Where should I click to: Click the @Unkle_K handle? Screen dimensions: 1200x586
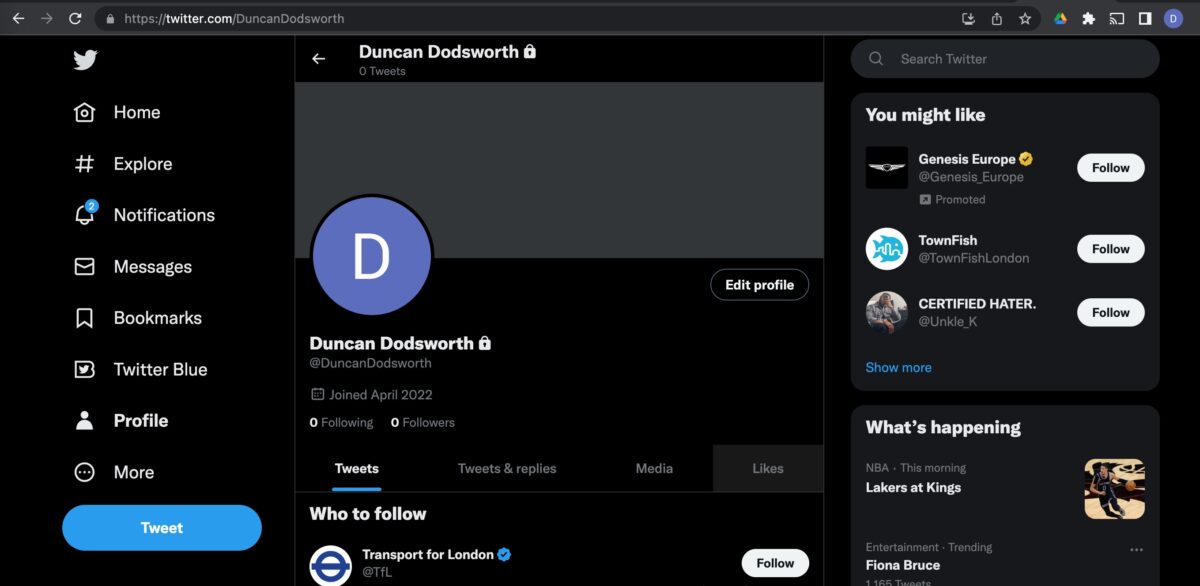[948, 321]
